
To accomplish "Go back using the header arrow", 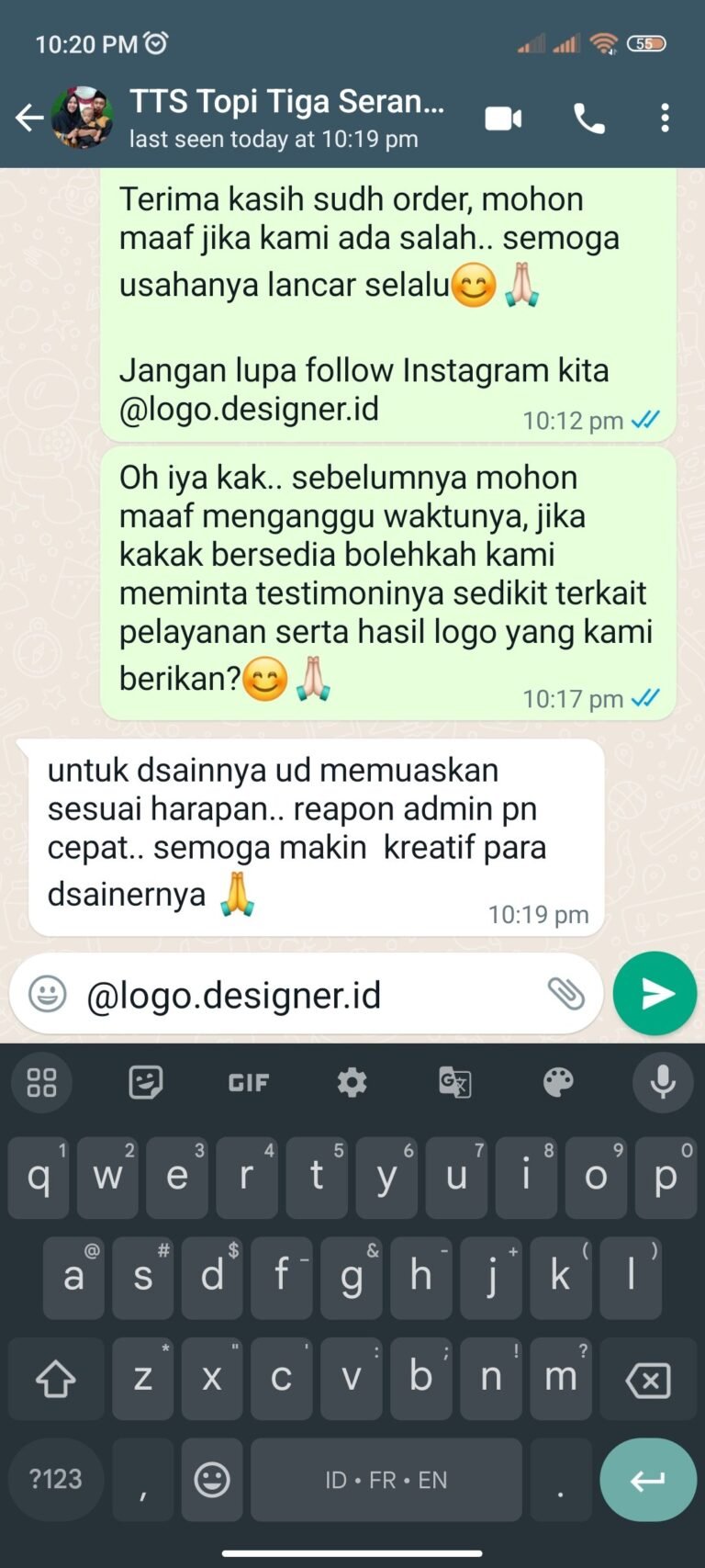I will point(29,118).
